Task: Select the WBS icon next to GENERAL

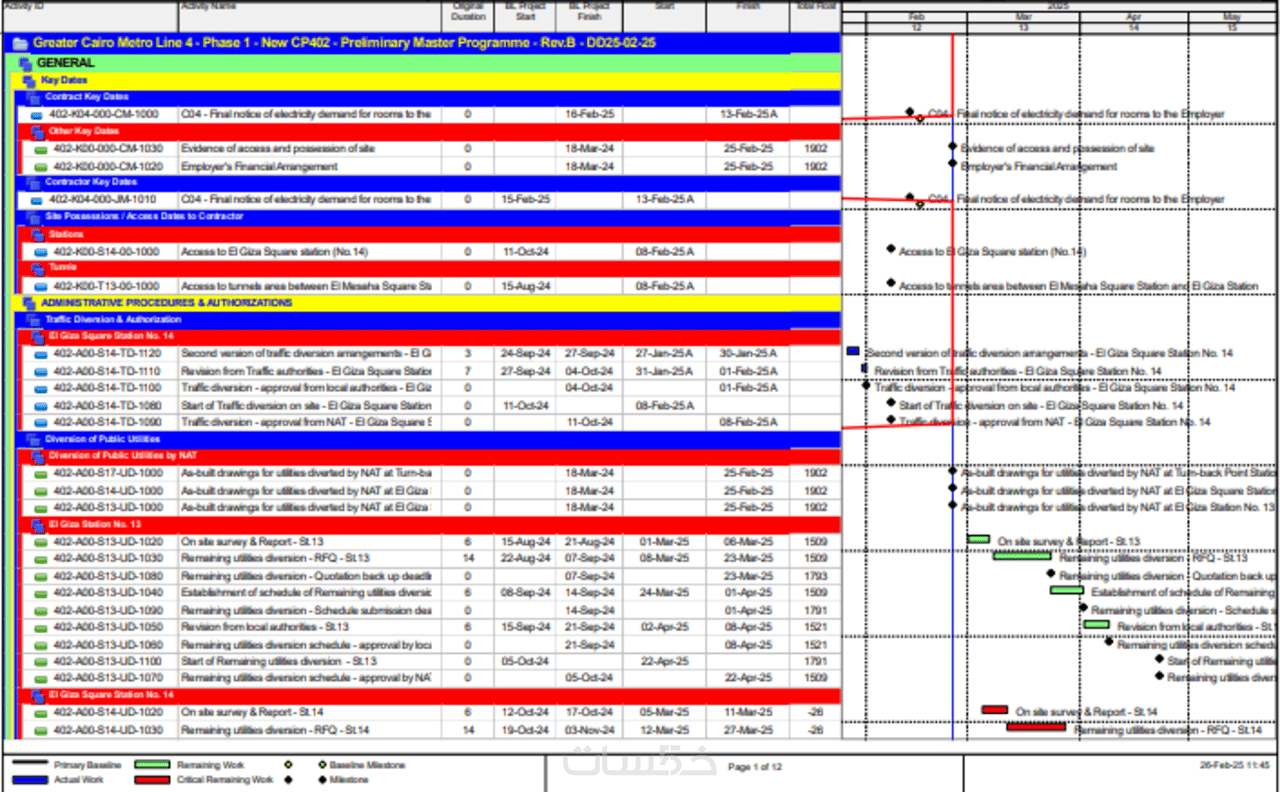Action: click(x=26, y=63)
